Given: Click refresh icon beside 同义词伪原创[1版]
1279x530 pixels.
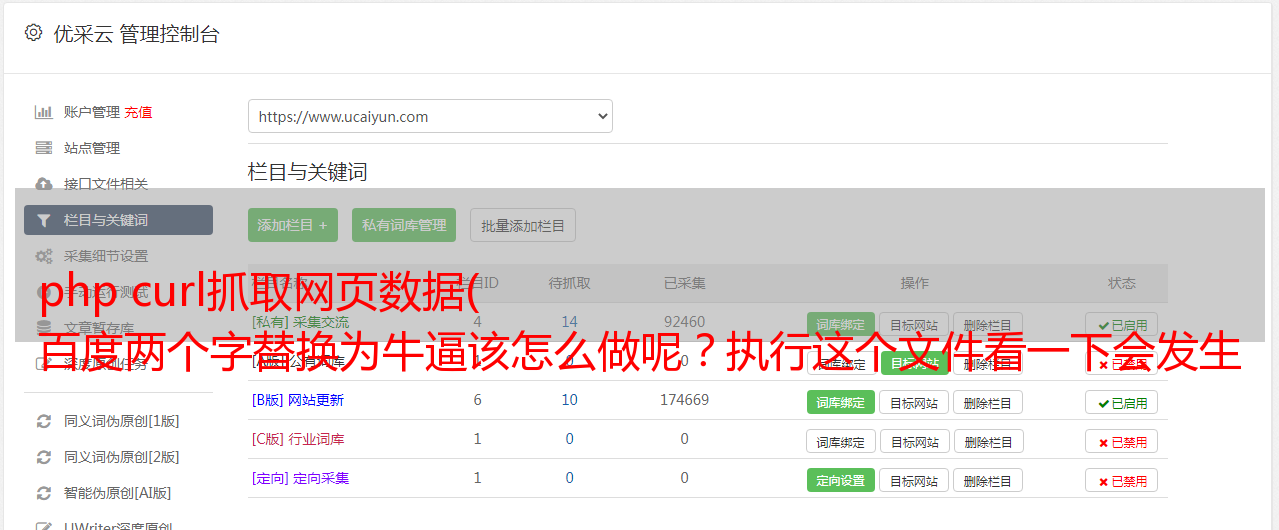Looking at the screenshot, I should (x=44, y=421).
